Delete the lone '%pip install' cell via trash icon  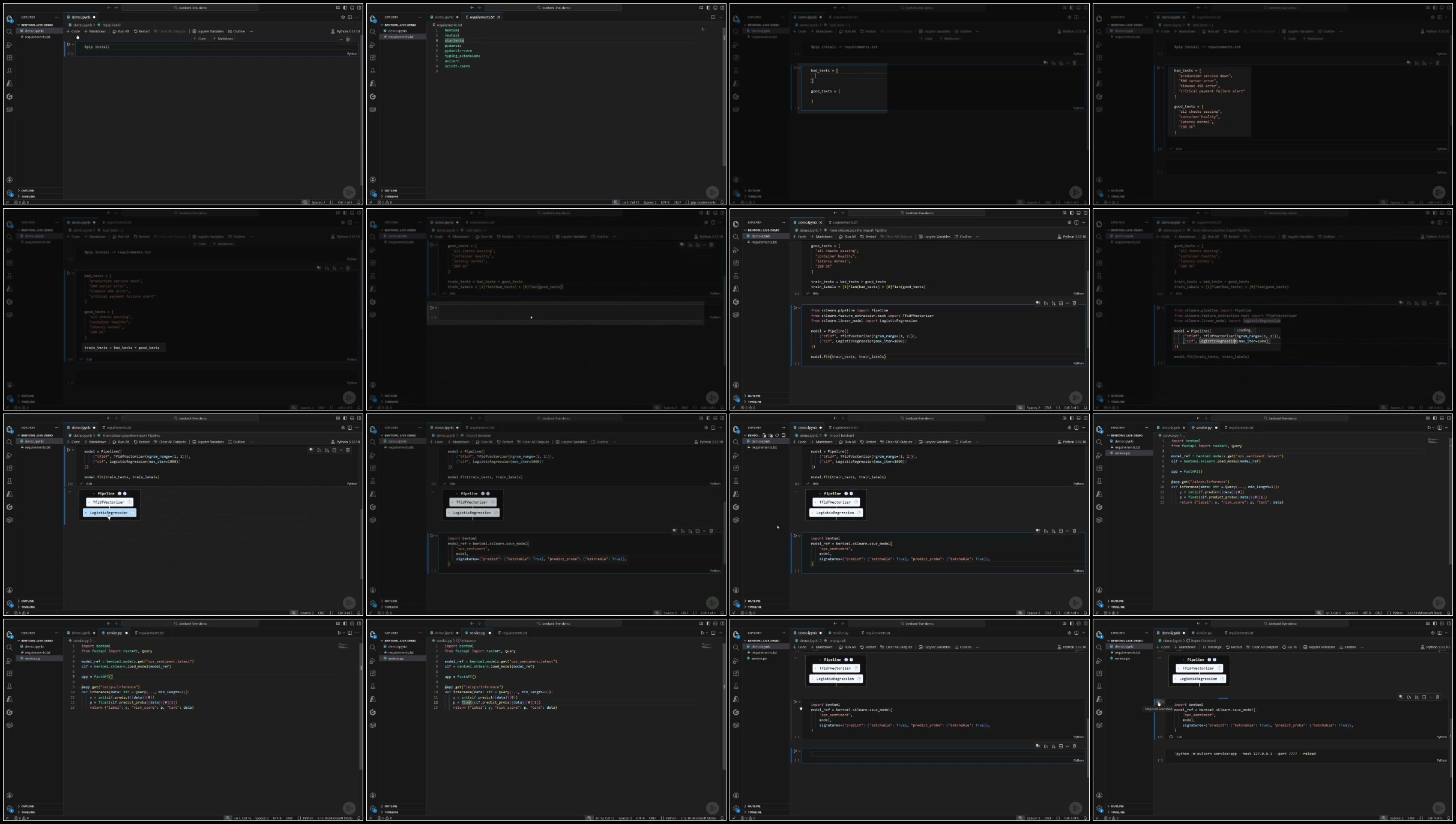coord(348,40)
